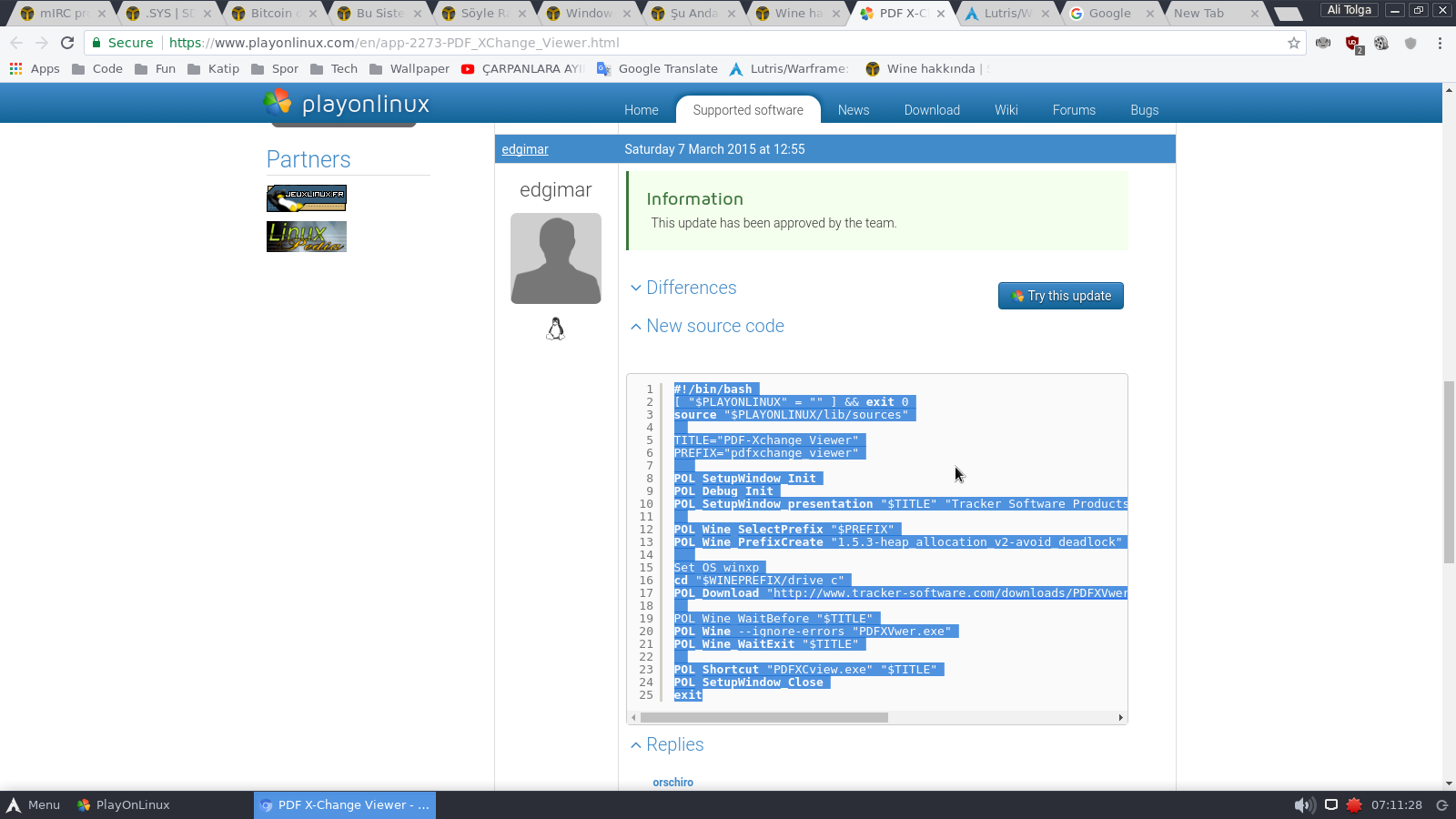This screenshot has width=1456, height=819.
Task: Click the volume icon in system tray
Action: (1304, 804)
